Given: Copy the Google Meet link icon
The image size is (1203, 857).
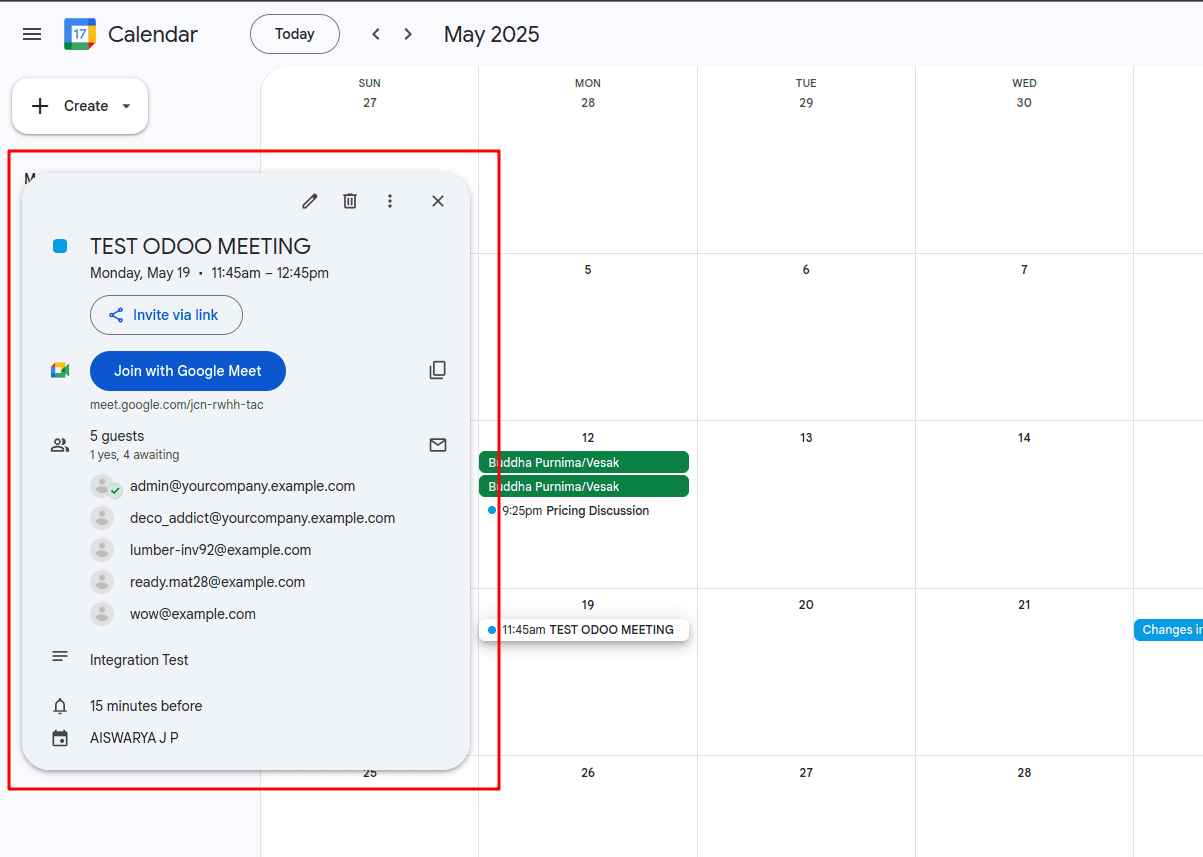Looking at the screenshot, I should 438,370.
